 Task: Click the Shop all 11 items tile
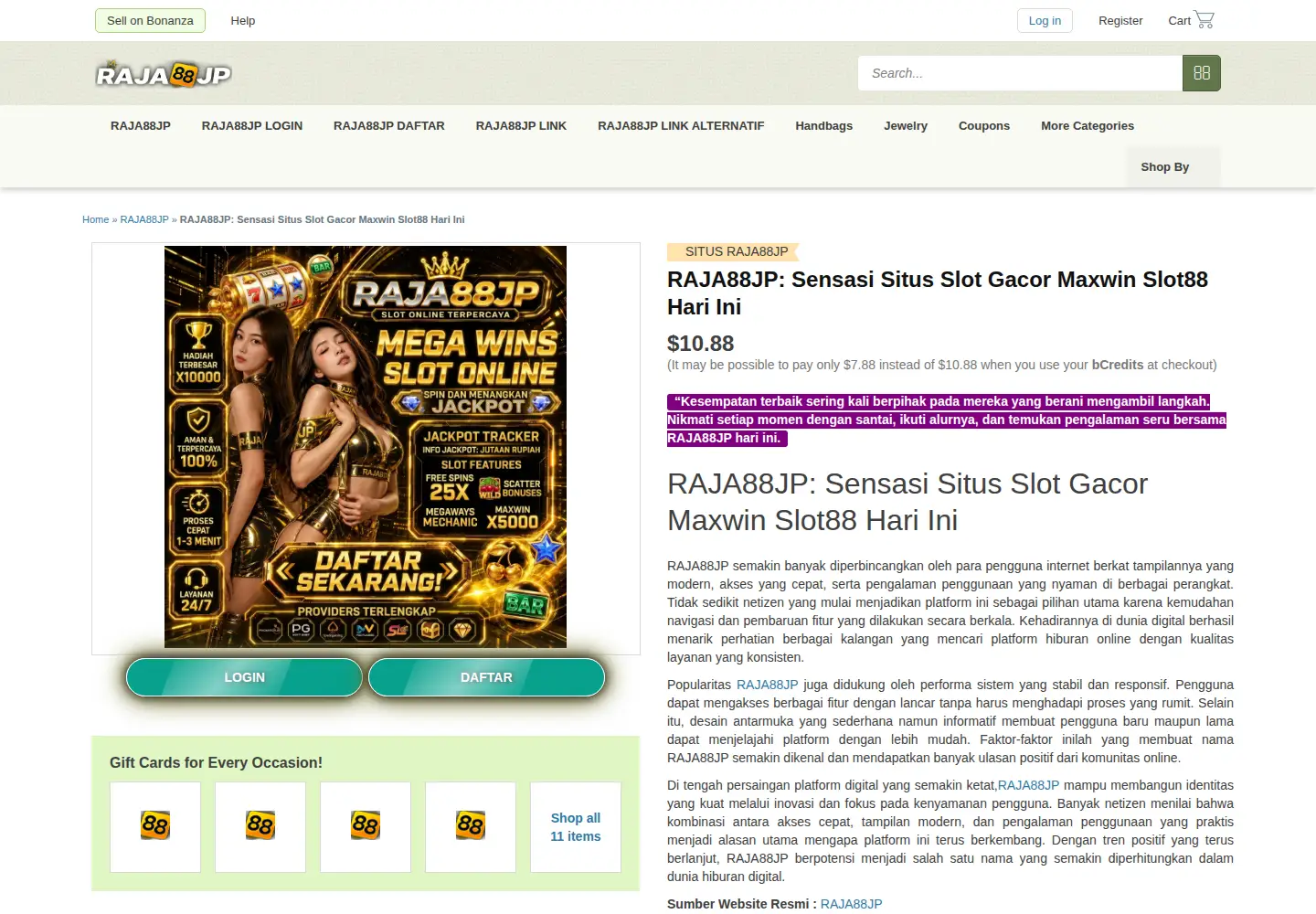coord(576,827)
